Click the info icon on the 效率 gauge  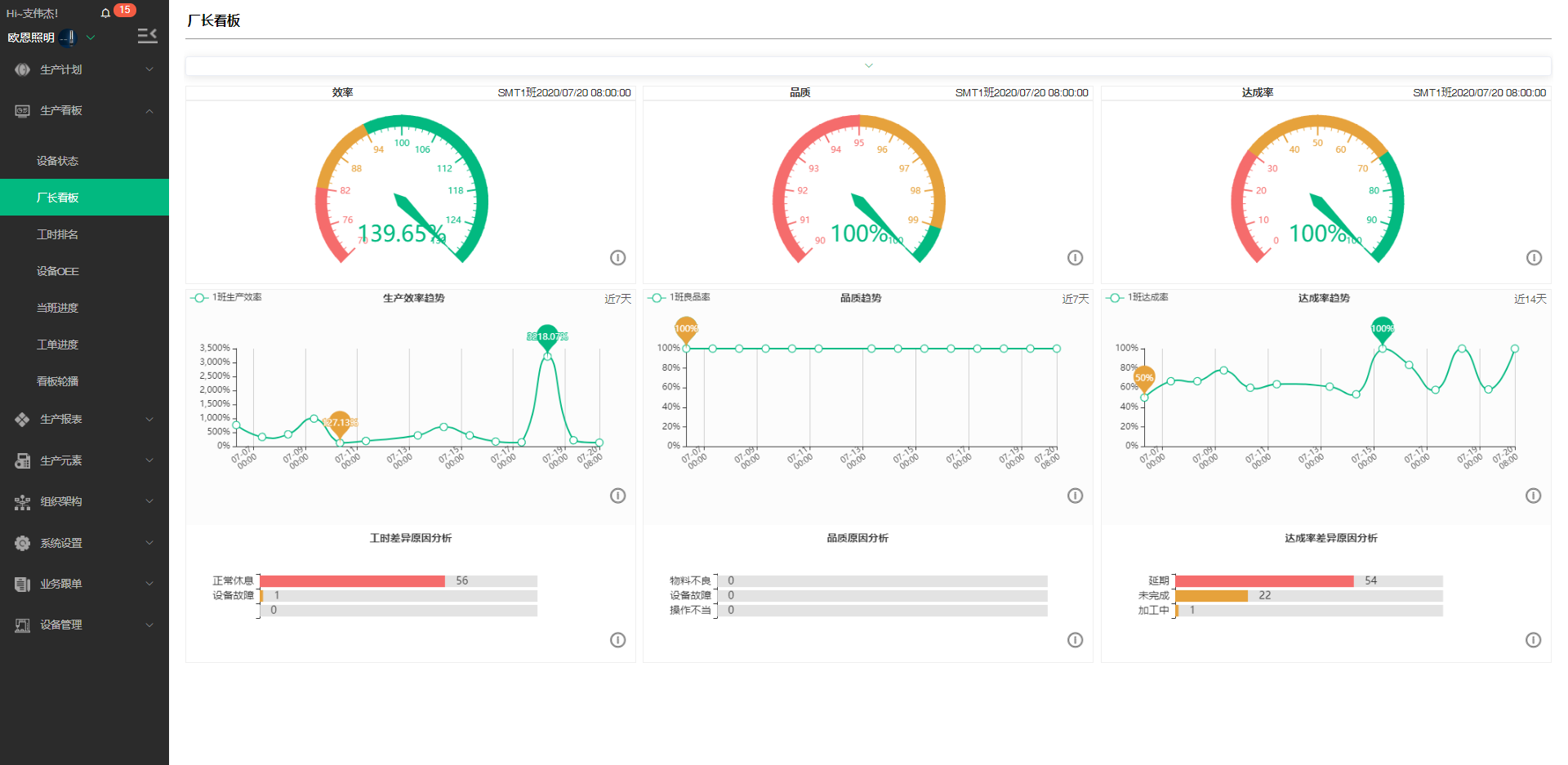click(x=617, y=258)
